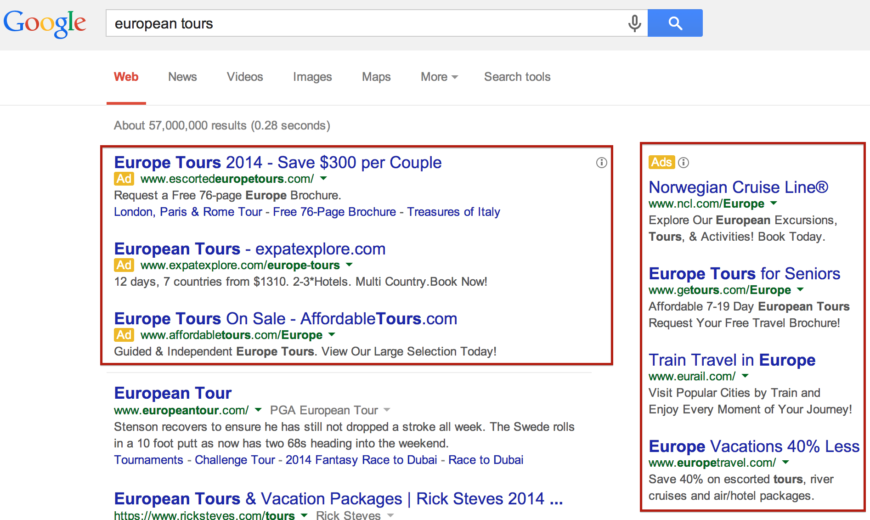The width and height of the screenshot is (870, 520).
Task: Open info icon next to Ads label
Action: 684,163
